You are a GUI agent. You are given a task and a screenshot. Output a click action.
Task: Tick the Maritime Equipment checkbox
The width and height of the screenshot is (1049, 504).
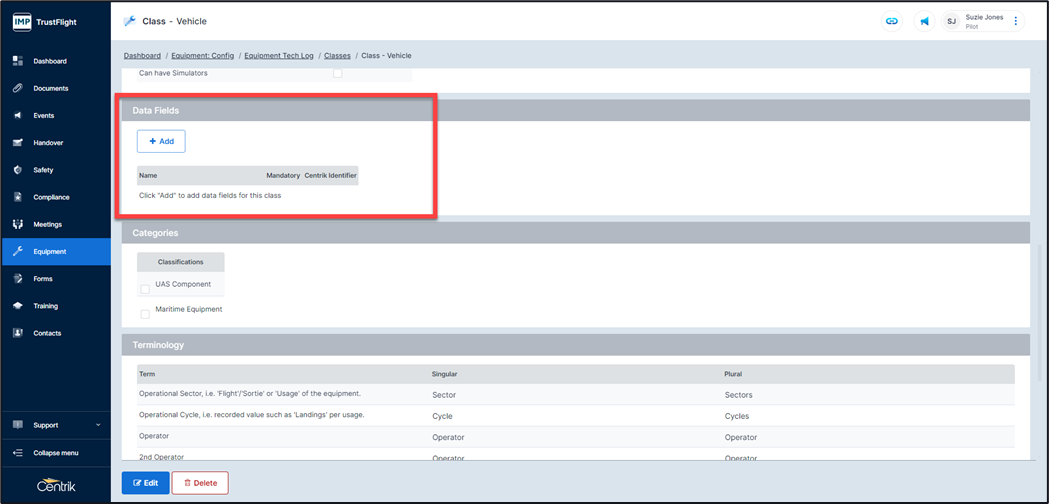[145, 314]
